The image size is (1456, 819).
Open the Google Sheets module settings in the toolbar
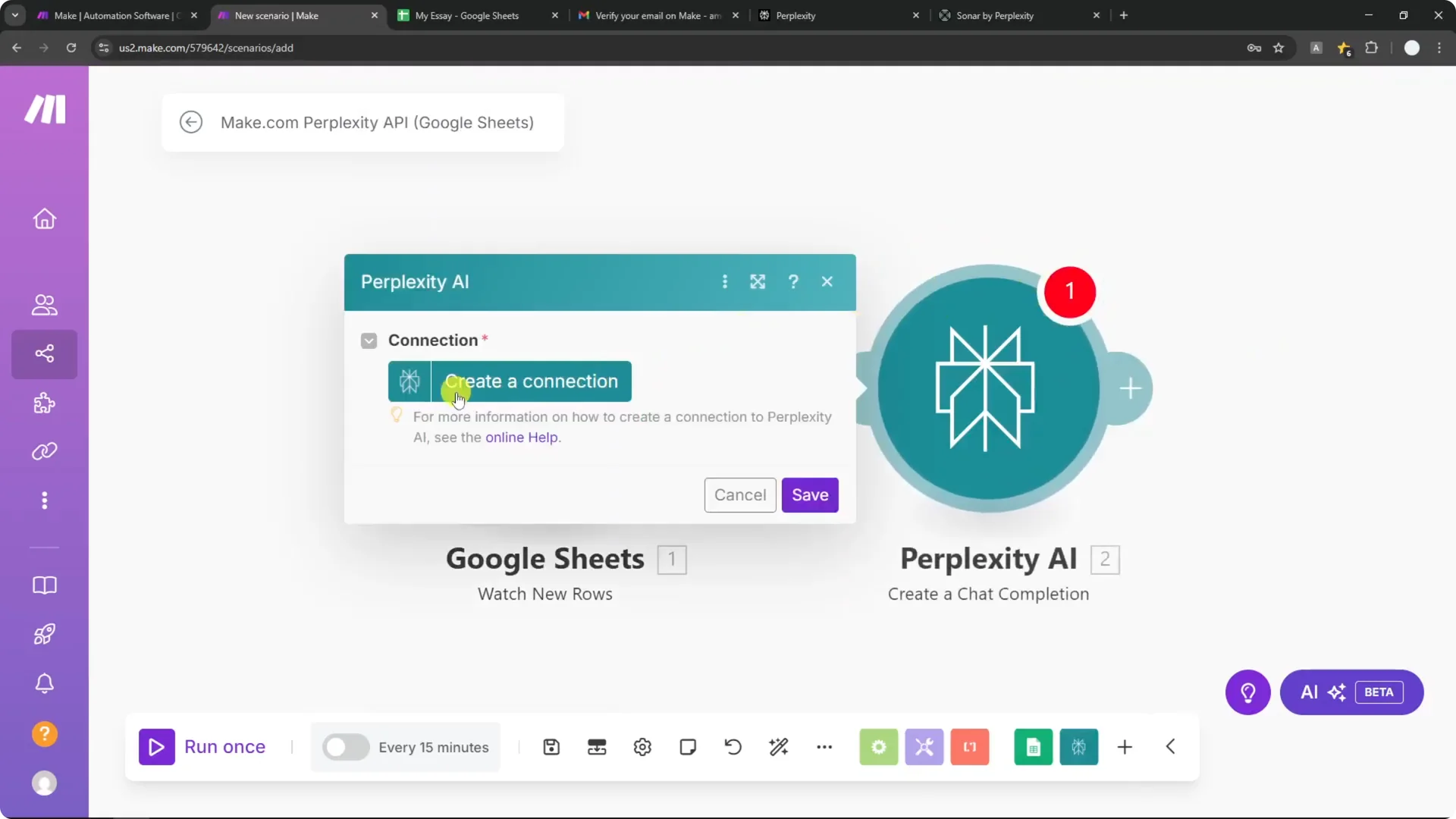click(x=1033, y=747)
